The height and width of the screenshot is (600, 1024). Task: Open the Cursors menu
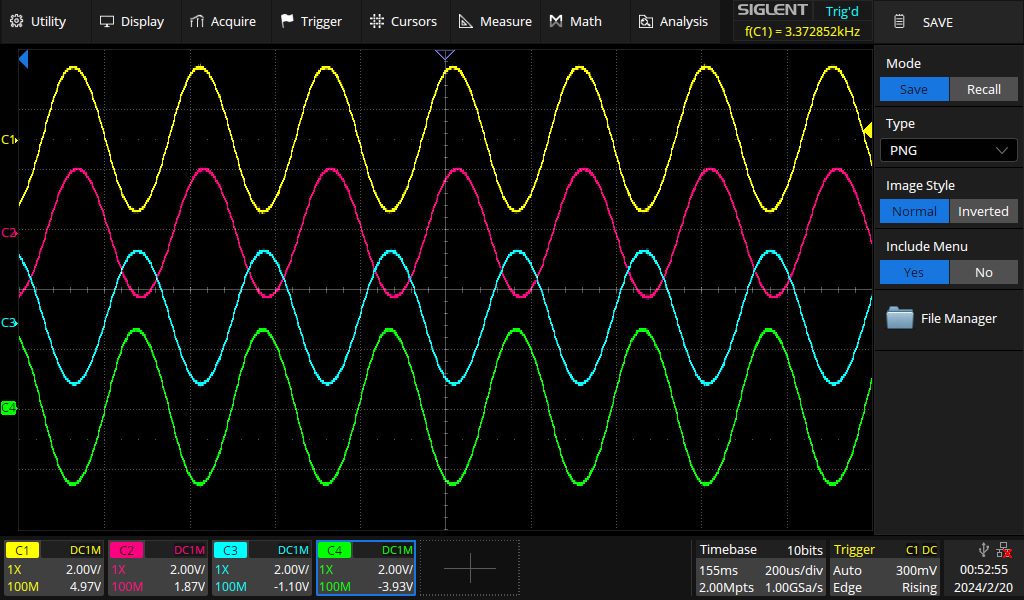tap(403, 21)
